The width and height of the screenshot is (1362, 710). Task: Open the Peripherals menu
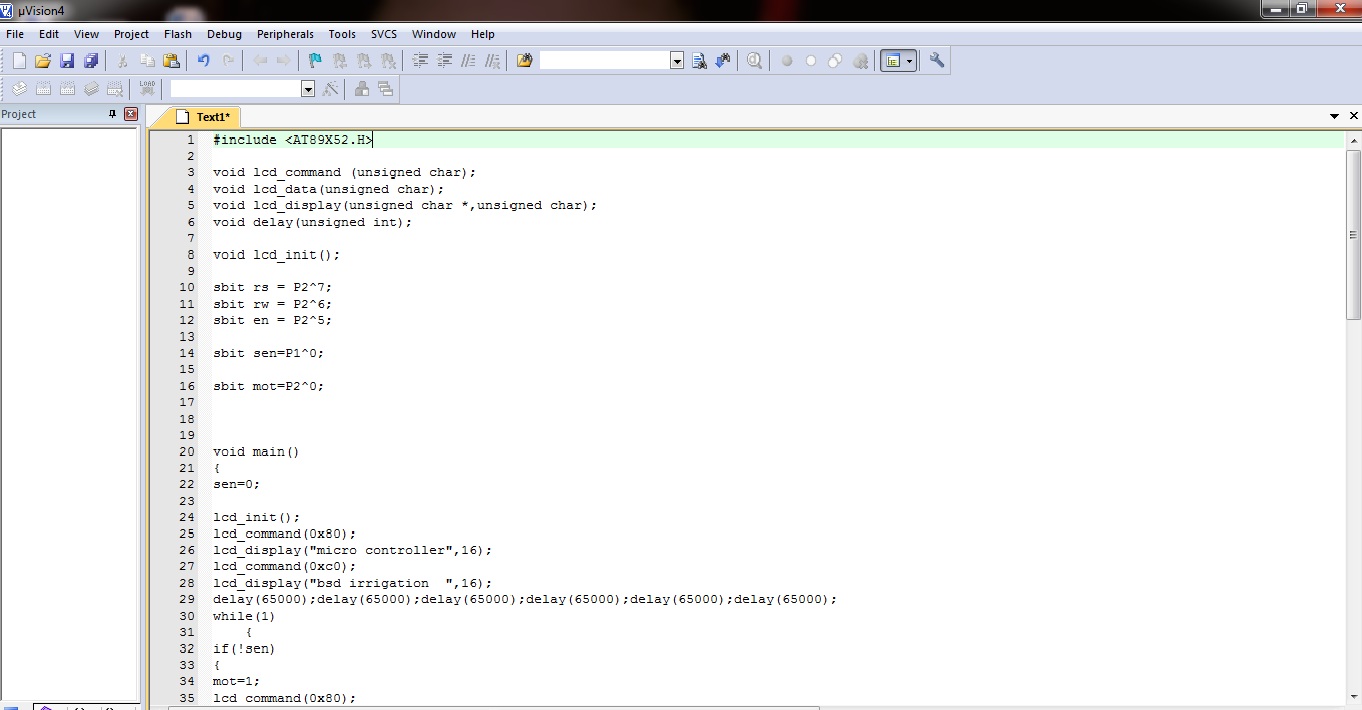(285, 34)
